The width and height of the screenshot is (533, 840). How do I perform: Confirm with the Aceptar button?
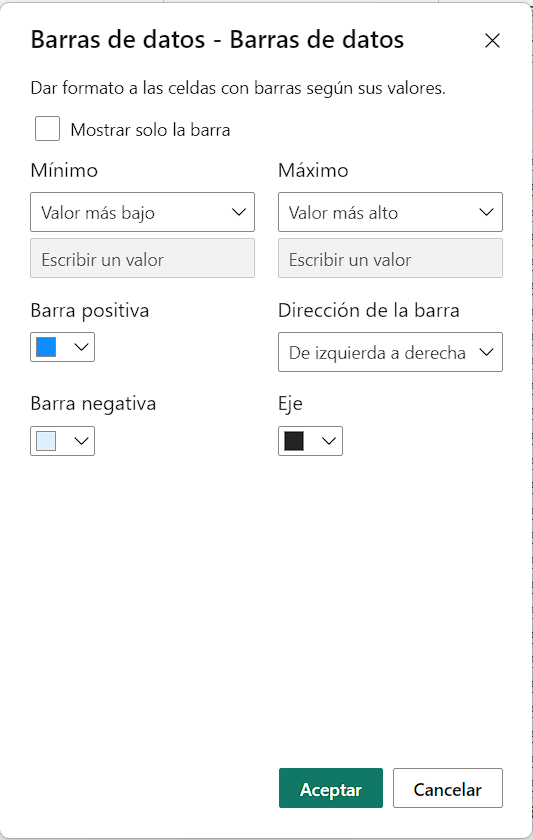331,788
